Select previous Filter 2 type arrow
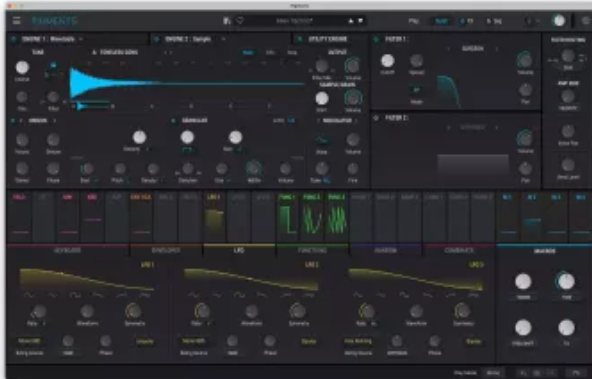The height and width of the screenshot is (379, 592). tap(449, 128)
